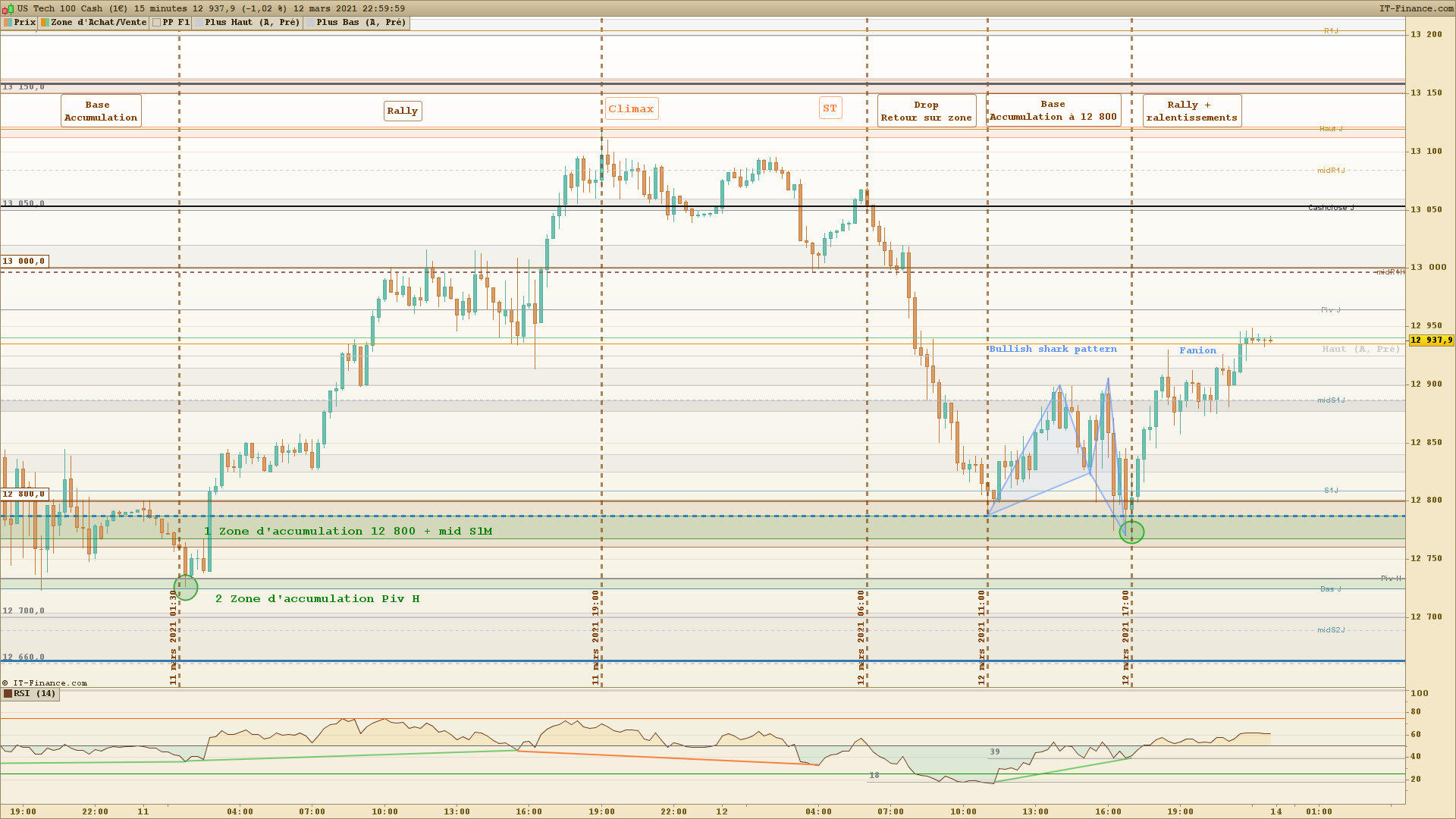Screen dimensions: 1456x819
Task: Select the Climax annotation label
Action: tap(631, 109)
